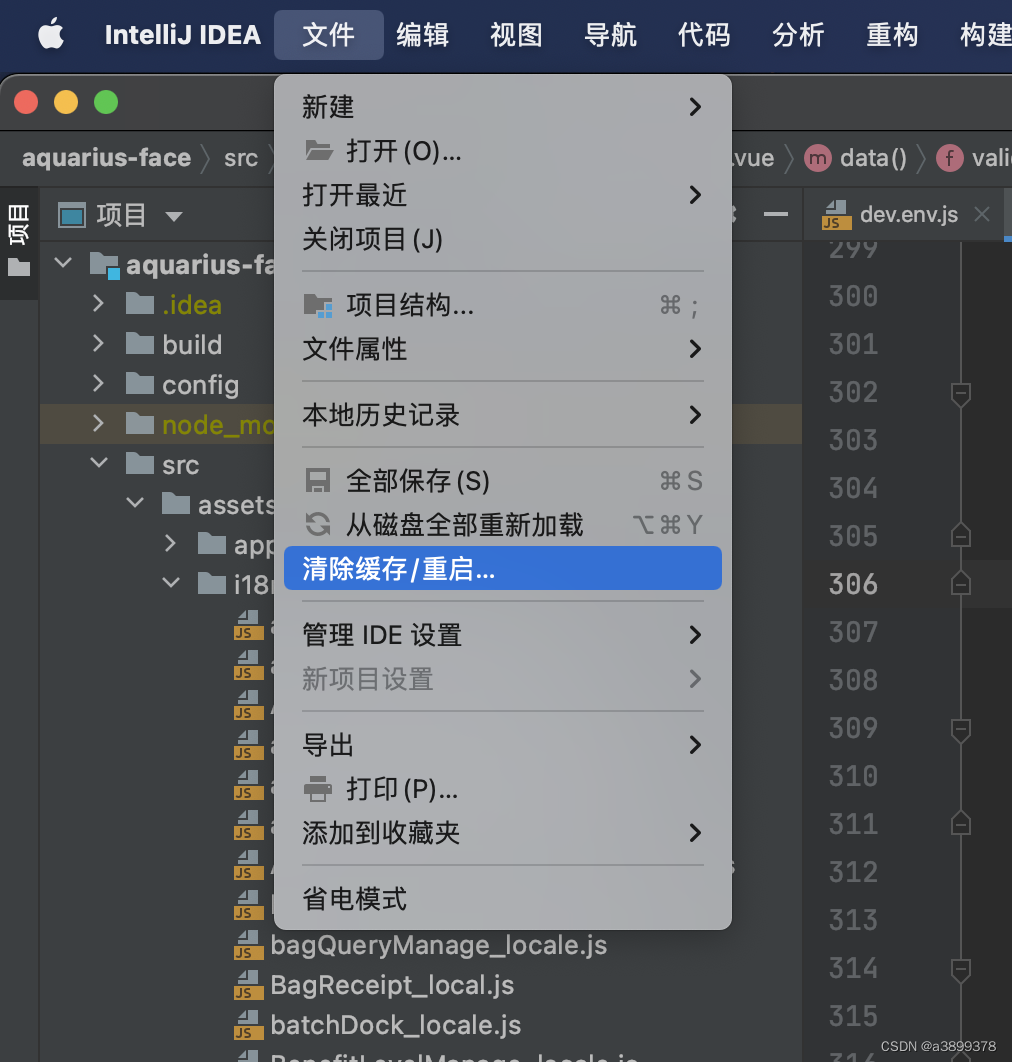Click the folder icon on the left sidebar stripe

(x=18, y=266)
